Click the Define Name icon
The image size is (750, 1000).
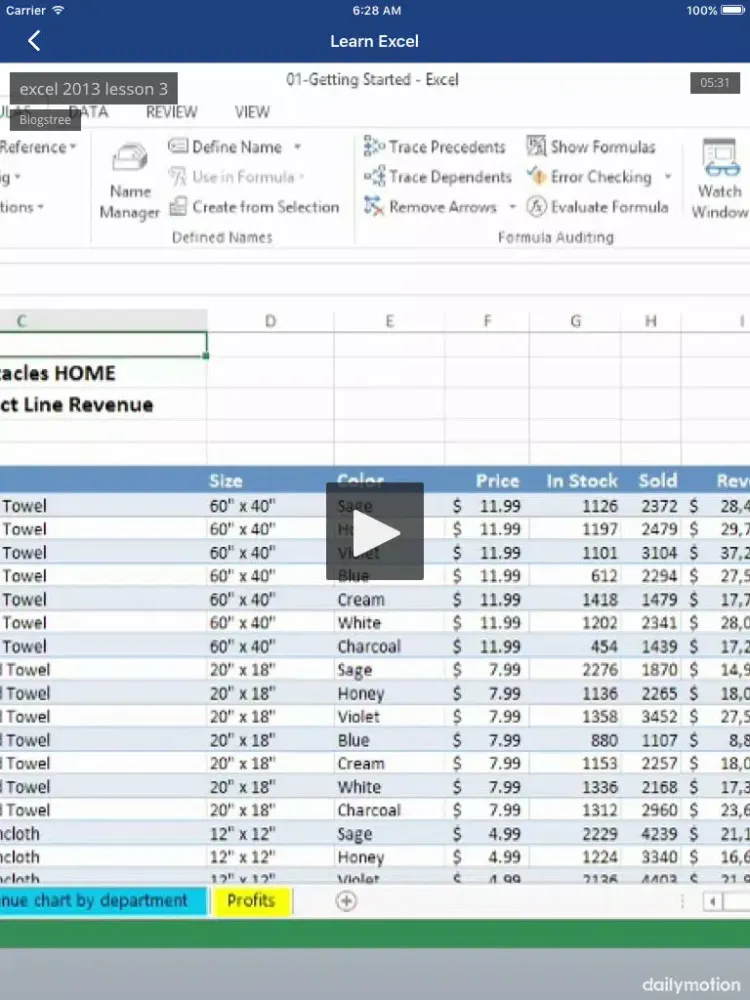[x=177, y=147]
